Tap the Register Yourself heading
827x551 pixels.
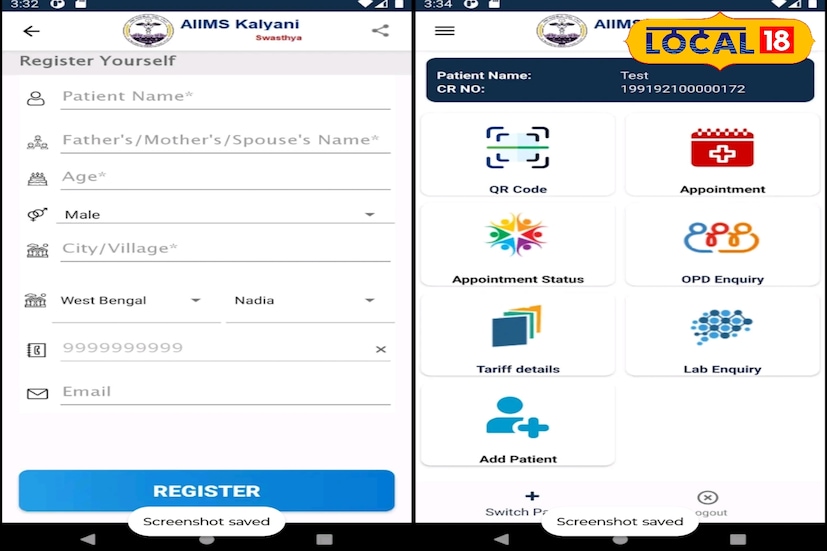98,61
